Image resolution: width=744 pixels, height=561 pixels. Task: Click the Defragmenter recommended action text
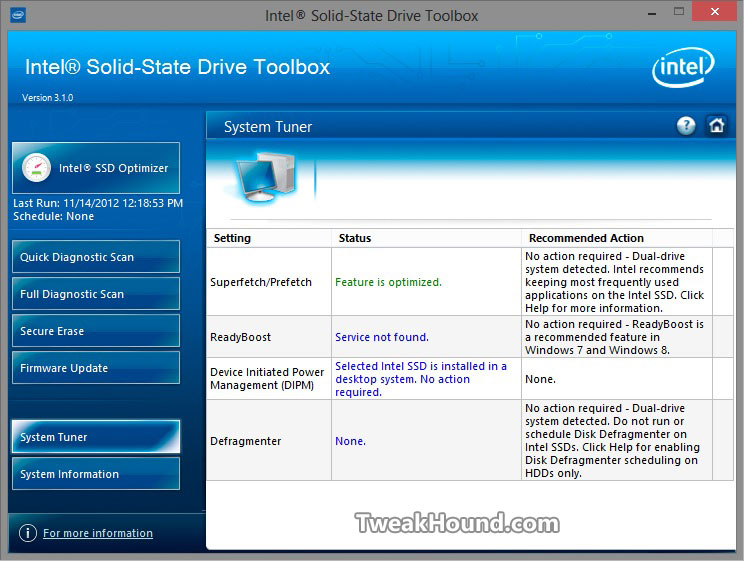point(612,440)
